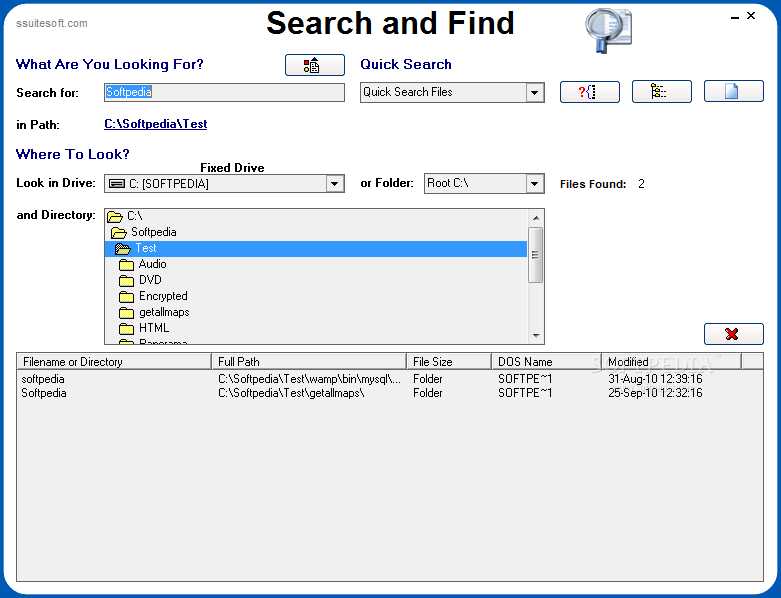Click the C:\Softpedia\Test\getallmaps\ path cell
781x598 pixels.
point(291,393)
